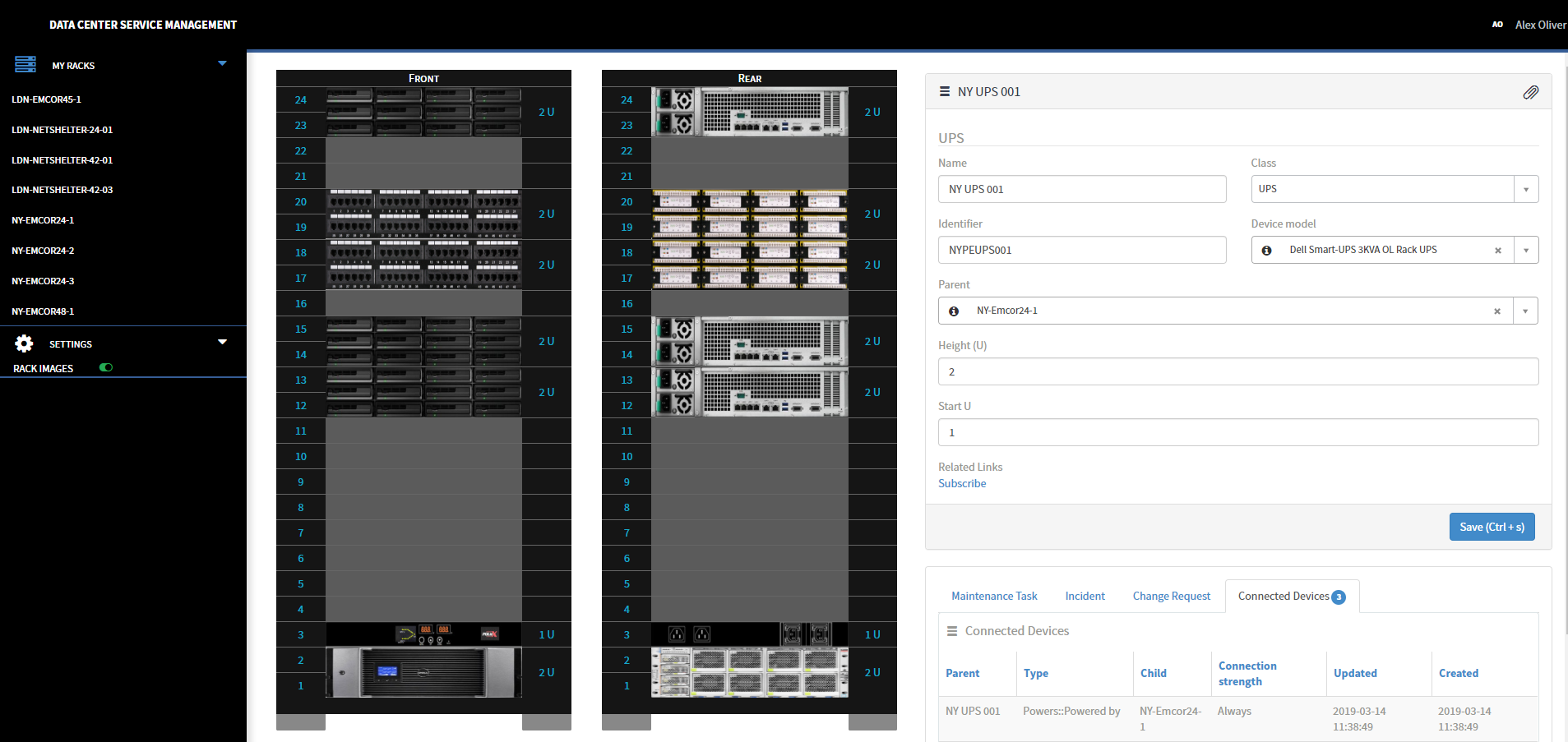The height and width of the screenshot is (742, 1568).
Task: Open the Connected Devices list menu icon
Action: 952,631
